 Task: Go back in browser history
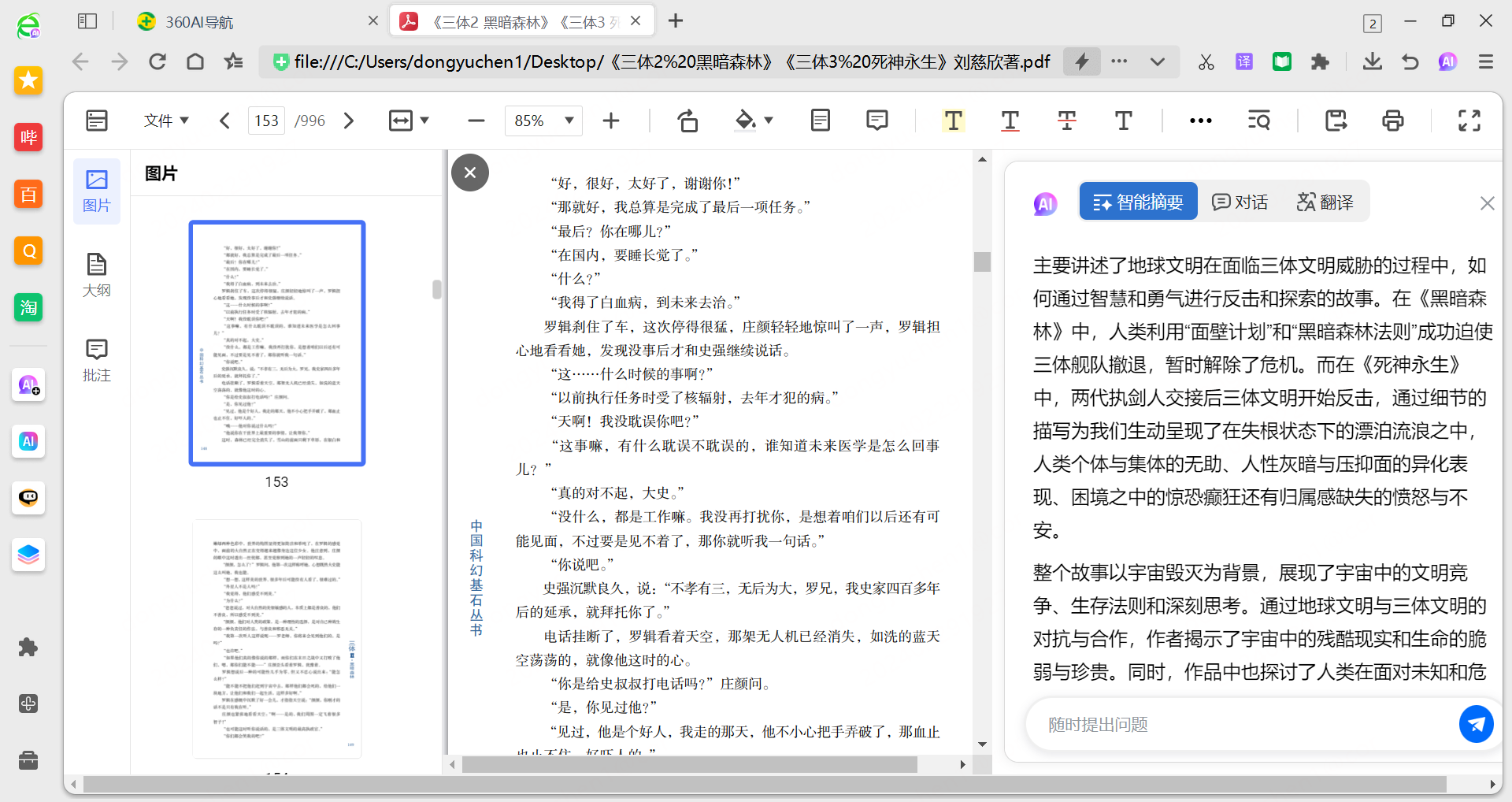pyautogui.click(x=80, y=61)
